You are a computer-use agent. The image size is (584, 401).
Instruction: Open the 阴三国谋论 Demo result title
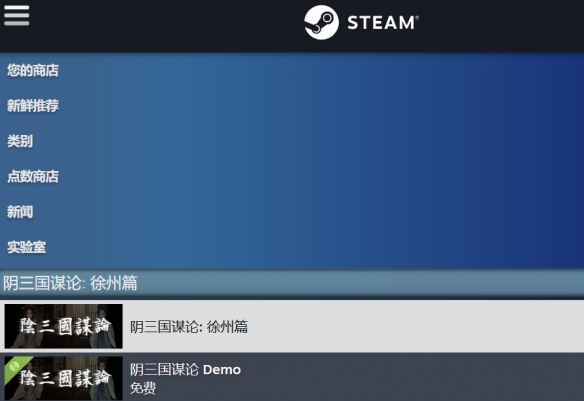pos(185,370)
